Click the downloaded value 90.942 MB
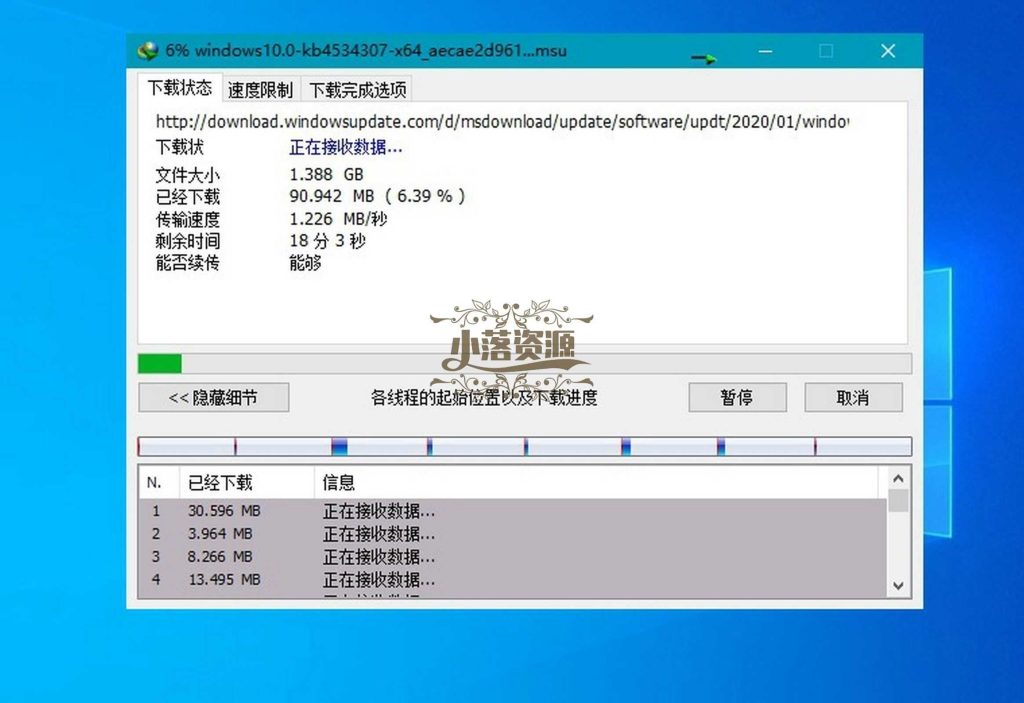 [377, 196]
